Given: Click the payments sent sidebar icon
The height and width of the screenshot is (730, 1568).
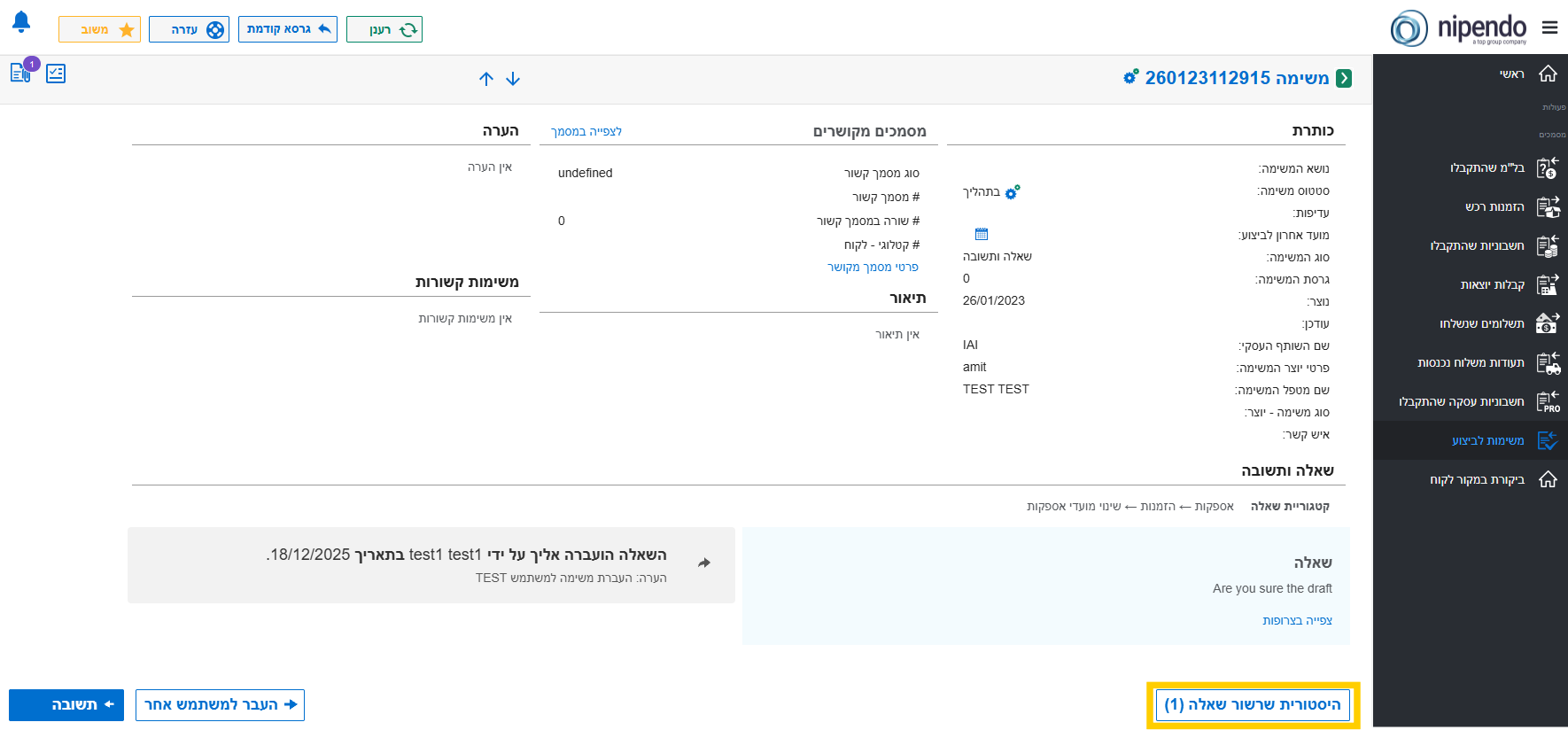Looking at the screenshot, I should pos(1548,323).
